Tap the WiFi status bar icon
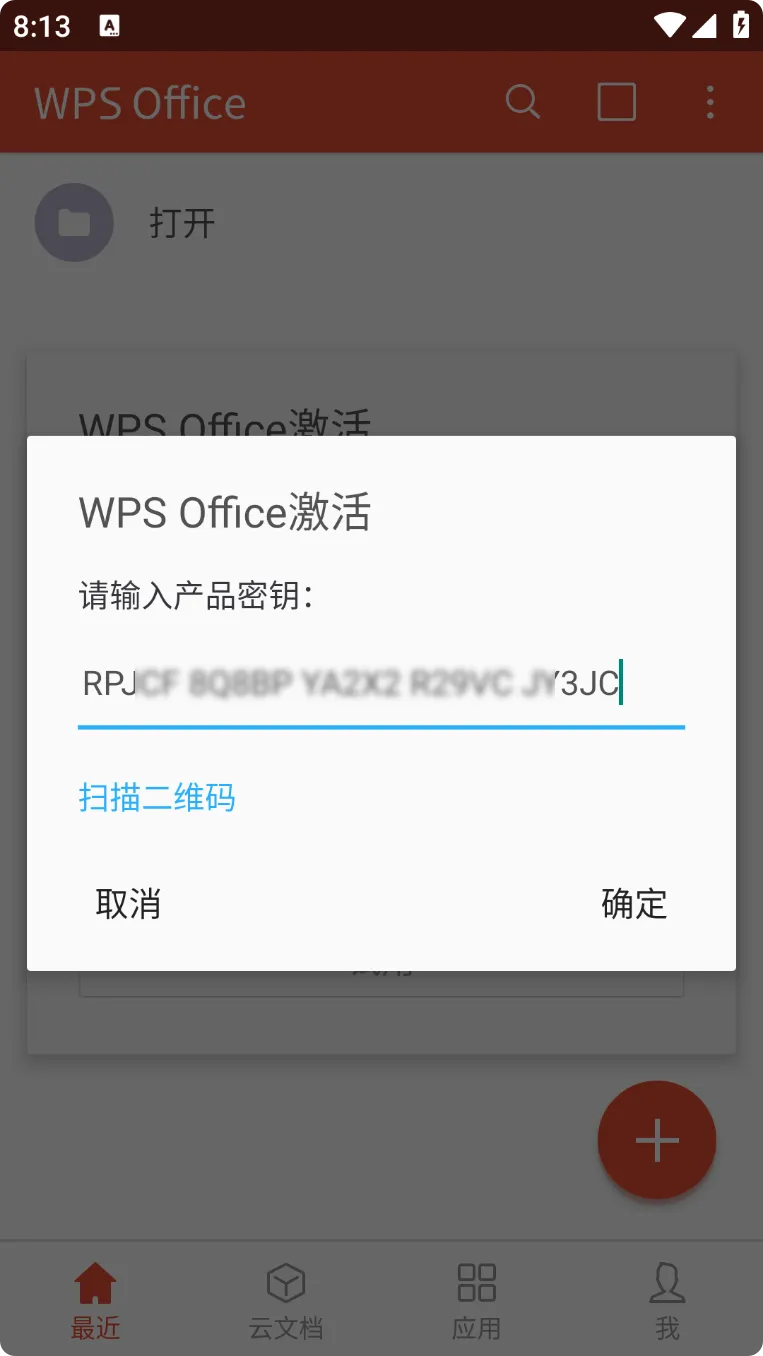The image size is (763, 1356). [x=669, y=25]
